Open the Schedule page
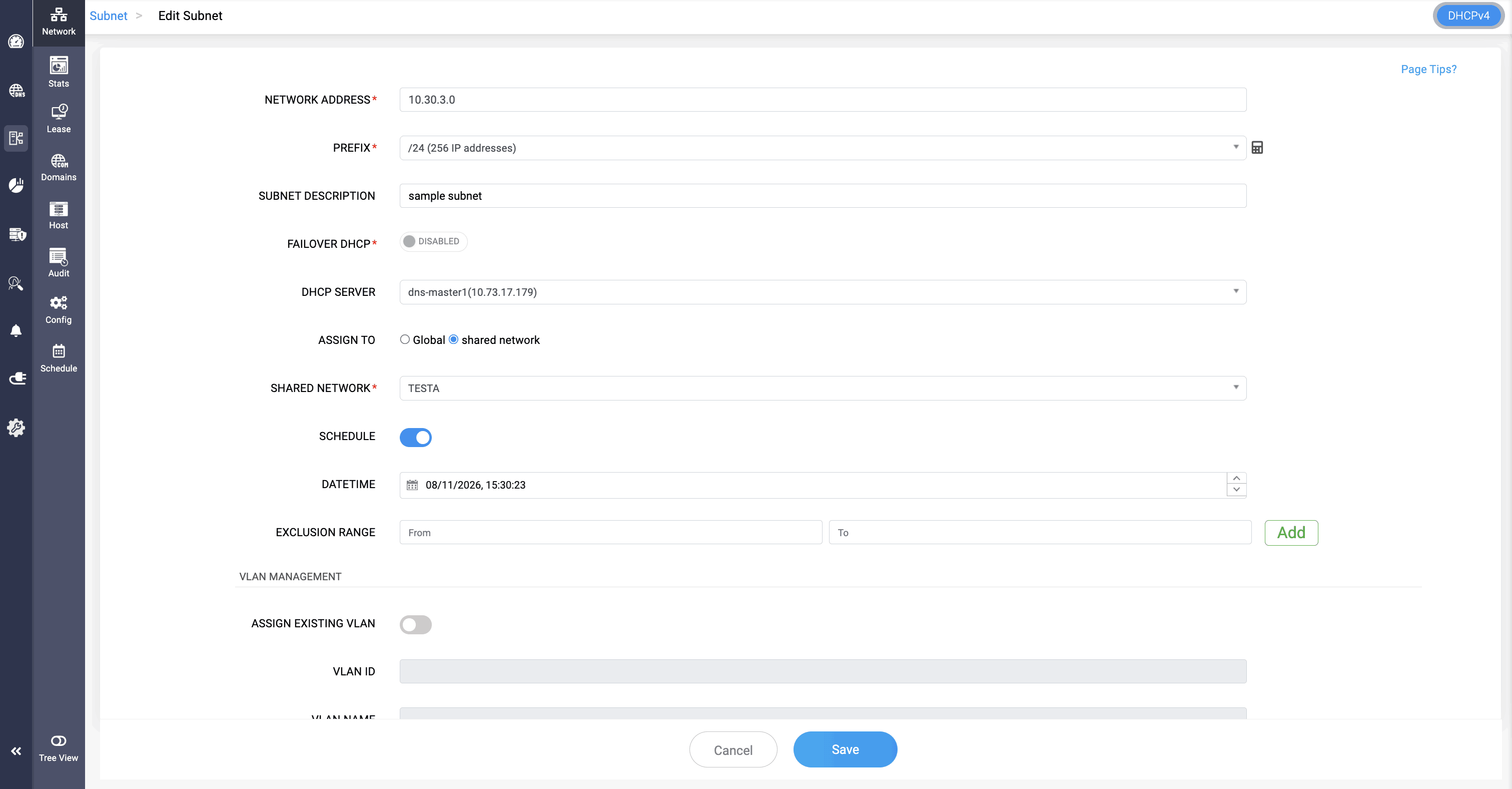Screen dimensions: 1512x789 59,358
